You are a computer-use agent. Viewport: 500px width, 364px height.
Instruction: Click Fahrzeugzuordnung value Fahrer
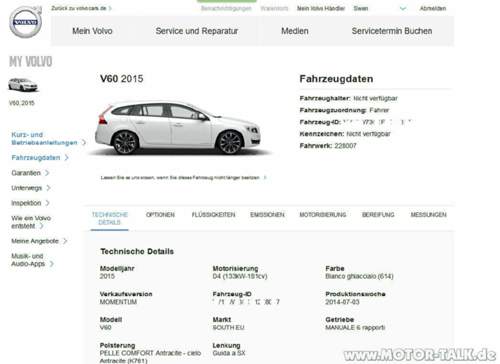click(x=379, y=110)
